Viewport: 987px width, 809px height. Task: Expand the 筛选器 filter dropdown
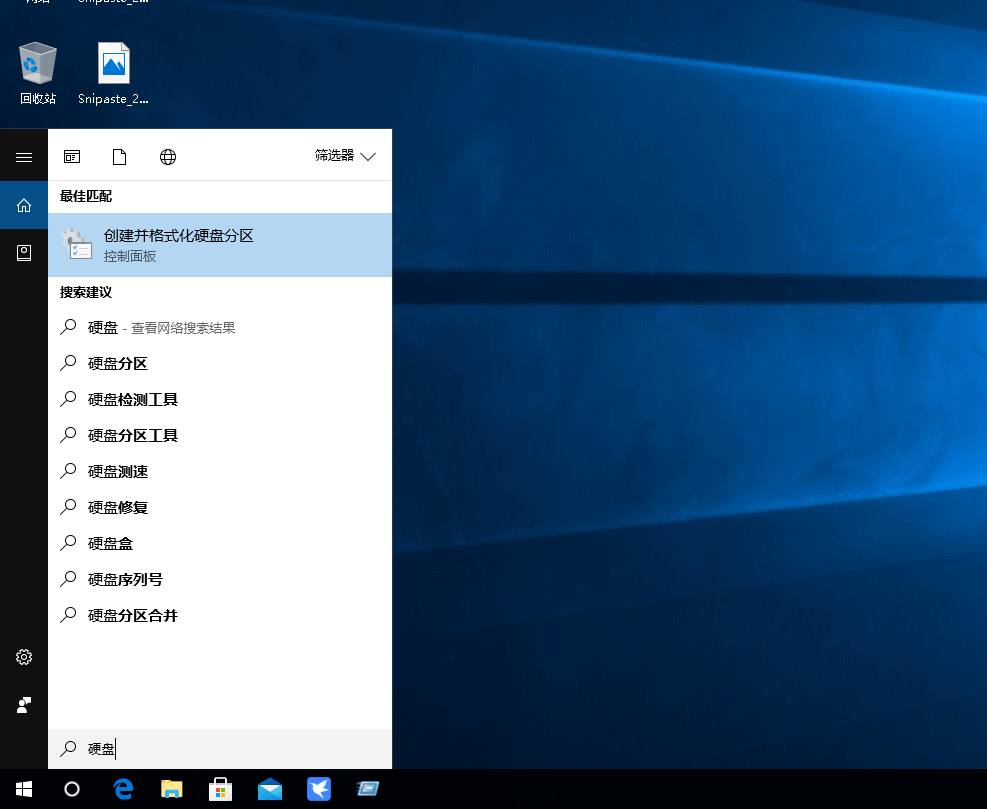click(345, 156)
